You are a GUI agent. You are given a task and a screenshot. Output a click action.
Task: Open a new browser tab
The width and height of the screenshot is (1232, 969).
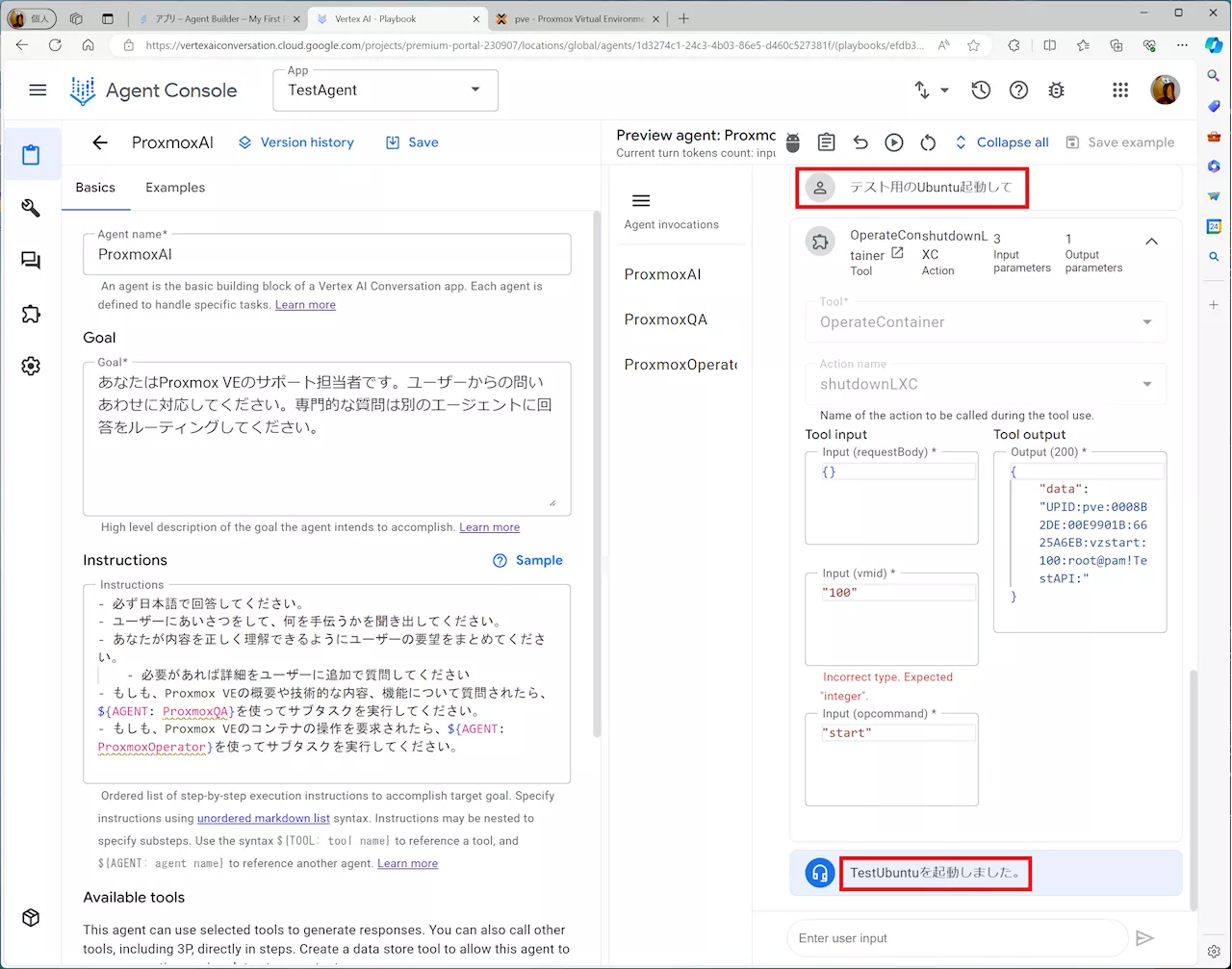pyautogui.click(x=683, y=18)
